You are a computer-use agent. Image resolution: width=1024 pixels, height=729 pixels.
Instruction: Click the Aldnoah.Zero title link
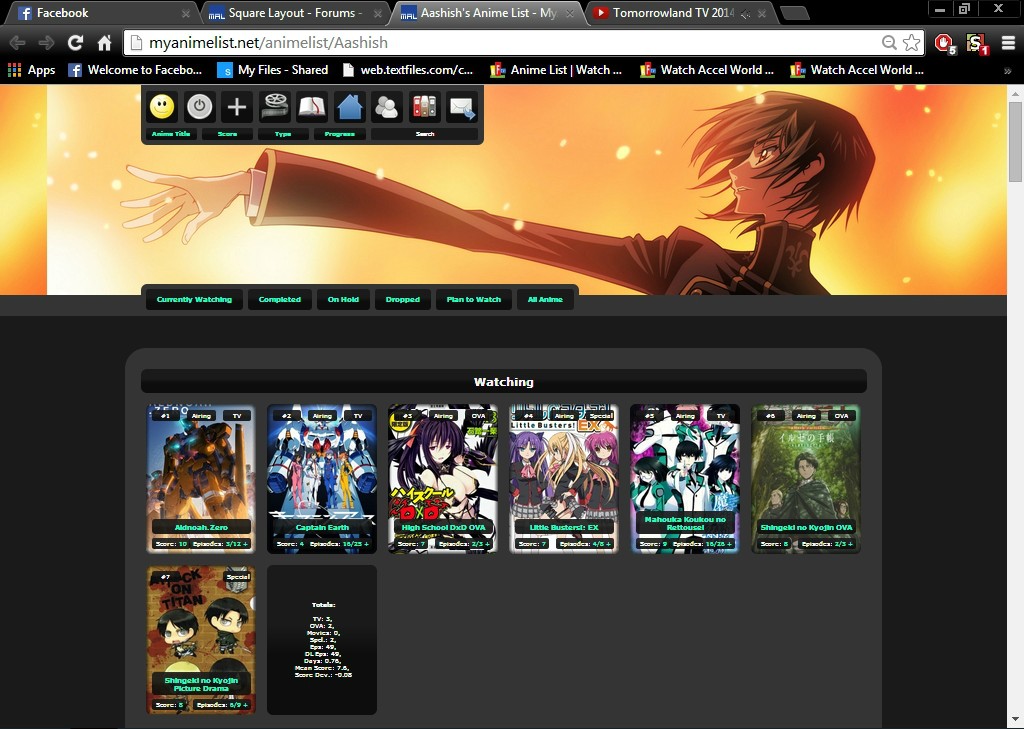pyautogui.click(x=201, y=527)
